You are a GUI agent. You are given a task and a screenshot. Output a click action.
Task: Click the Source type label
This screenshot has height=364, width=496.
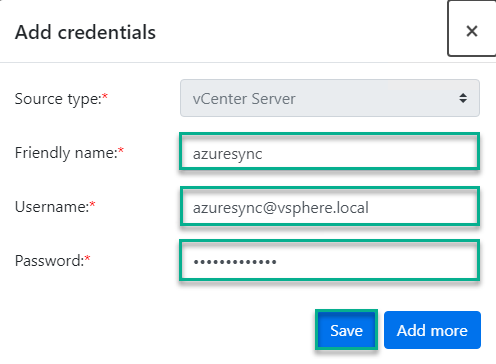61,99
